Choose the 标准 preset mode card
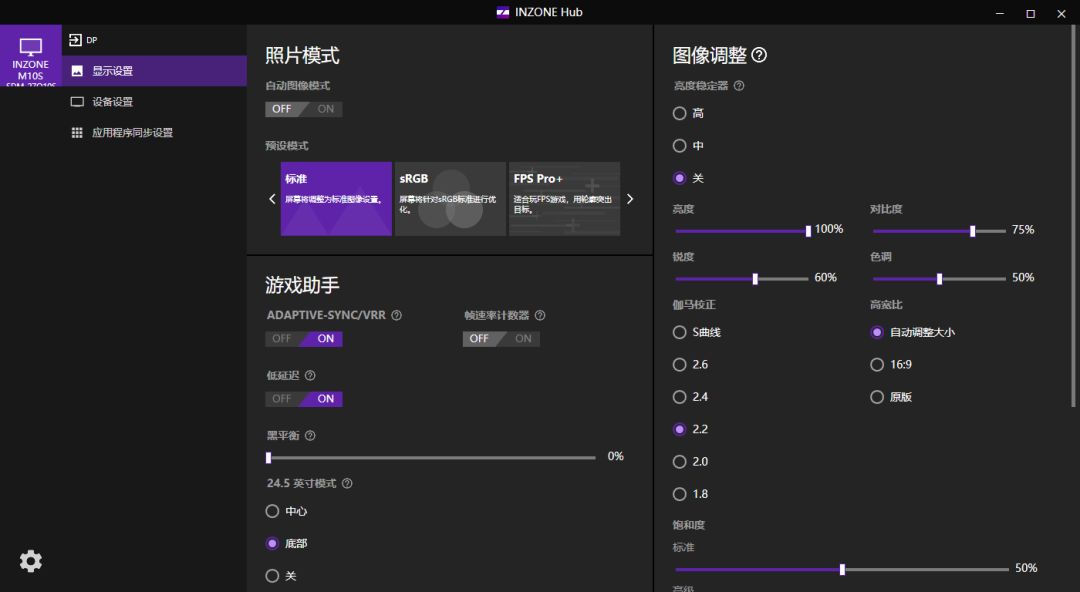 coord(336,199)
